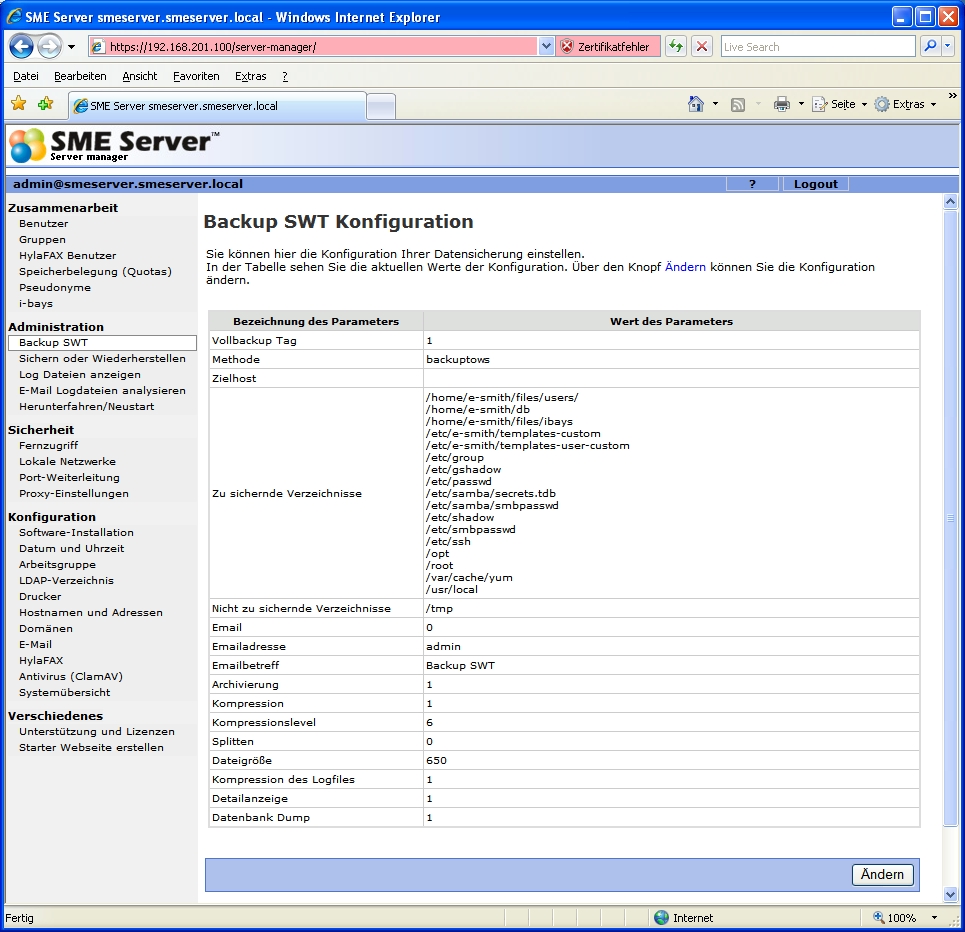Select Backup SWT in Administration
This screenshot has width=965, height=932.
(x=102, y=343)
